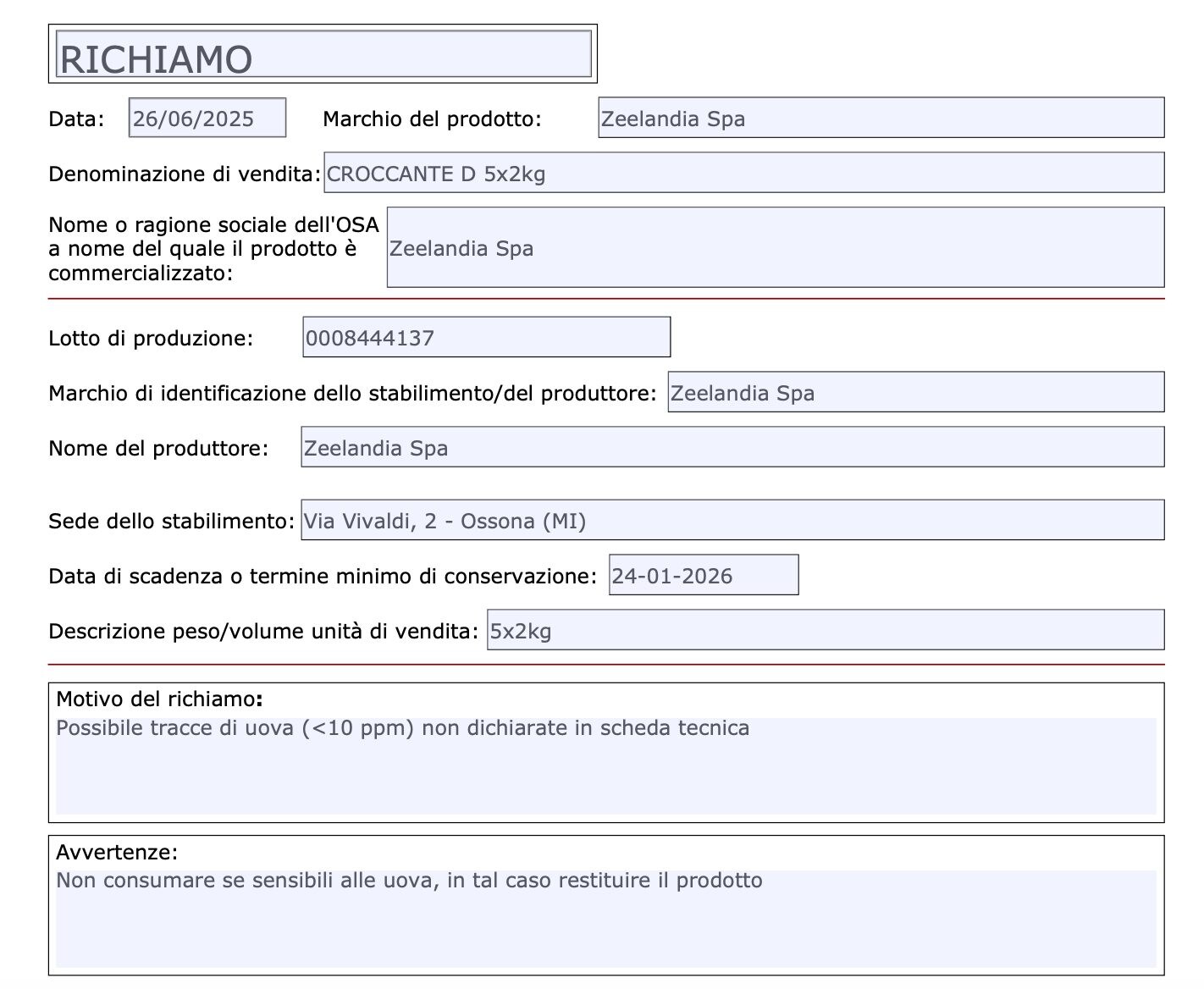This screenshot has height=989, width=1204.
Task: Select the expiry date field 24-01-2026
Action: tap(703, 575)
